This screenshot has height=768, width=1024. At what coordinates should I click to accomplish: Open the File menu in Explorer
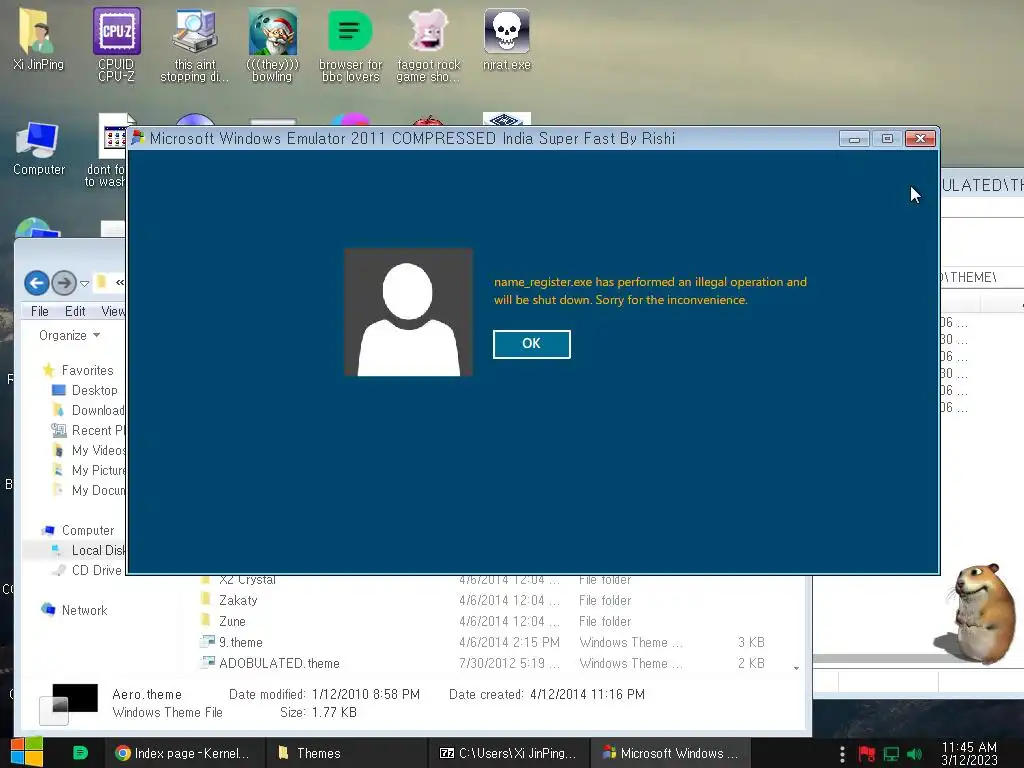point(40,312)
